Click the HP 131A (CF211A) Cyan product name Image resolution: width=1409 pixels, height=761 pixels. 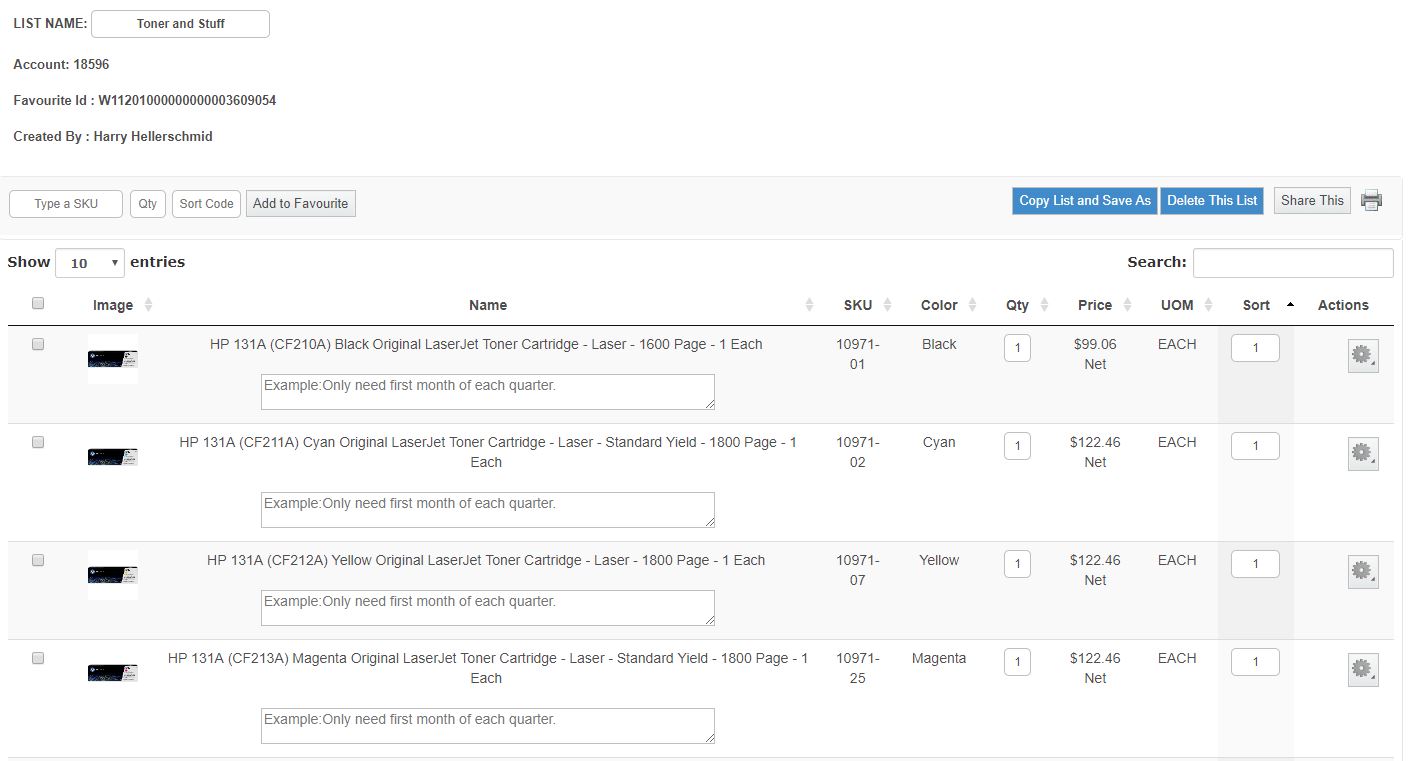(488, 452)
